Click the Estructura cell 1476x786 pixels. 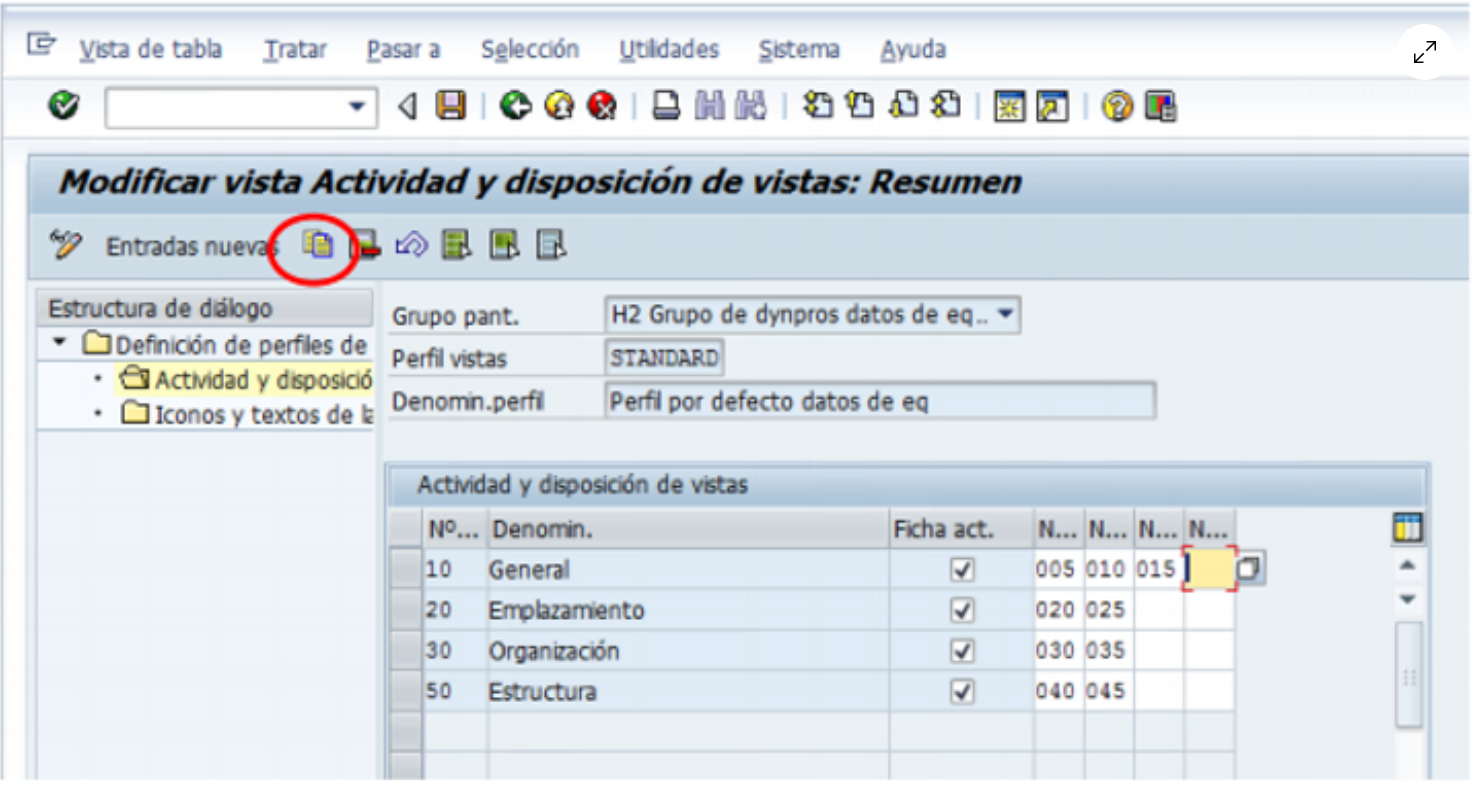(687, 691)
